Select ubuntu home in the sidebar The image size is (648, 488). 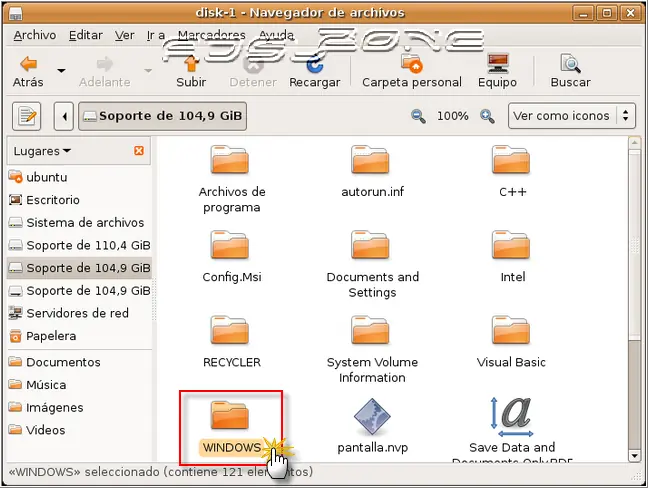79,177
